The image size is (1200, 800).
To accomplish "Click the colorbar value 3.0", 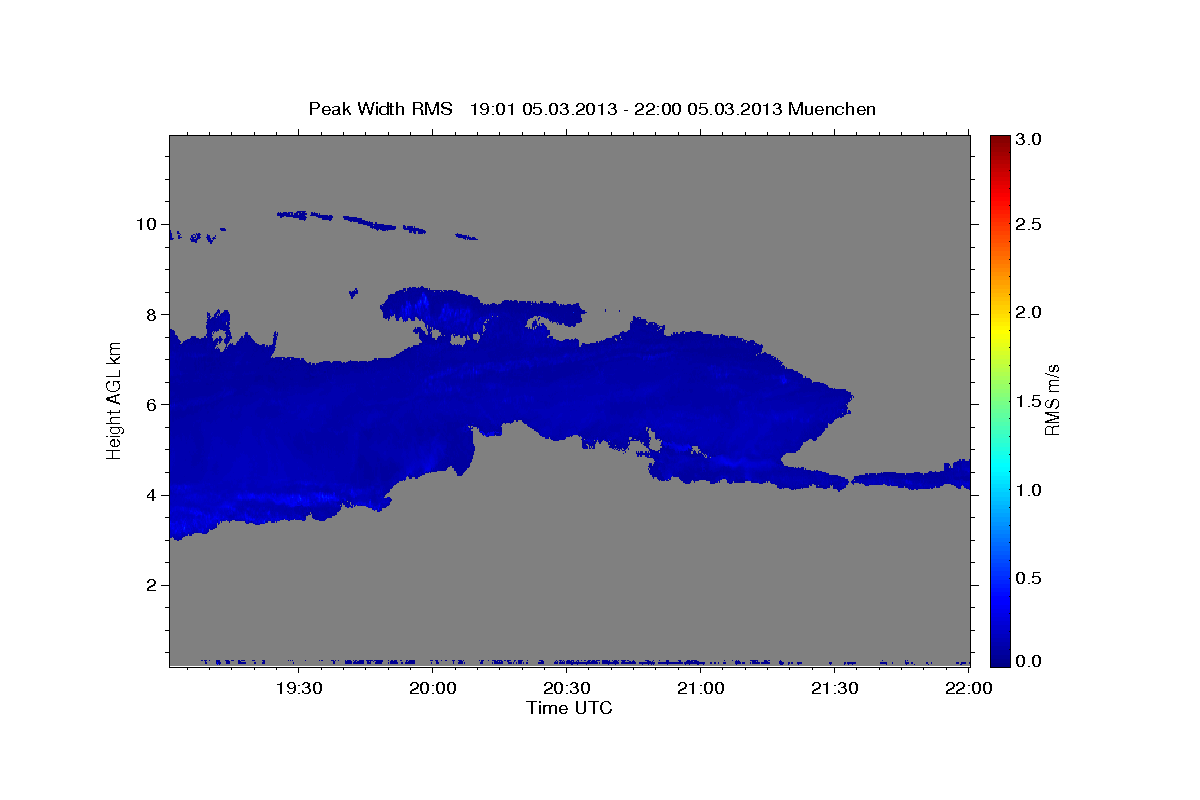I will pyautogui.click(x=1030, y=139).
